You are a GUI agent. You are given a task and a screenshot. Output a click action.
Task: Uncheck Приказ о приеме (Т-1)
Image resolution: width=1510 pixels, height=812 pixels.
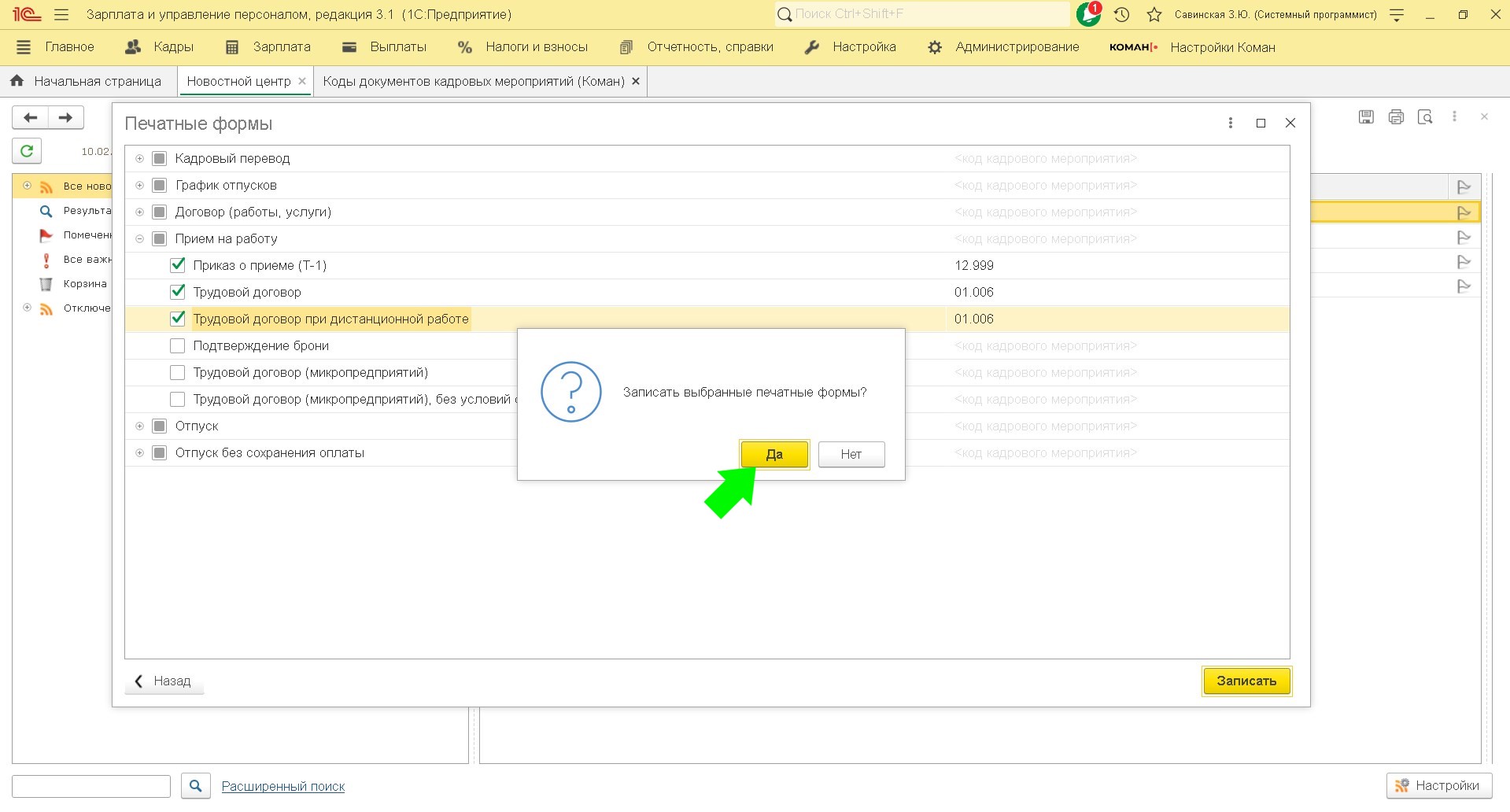(178, 265)
